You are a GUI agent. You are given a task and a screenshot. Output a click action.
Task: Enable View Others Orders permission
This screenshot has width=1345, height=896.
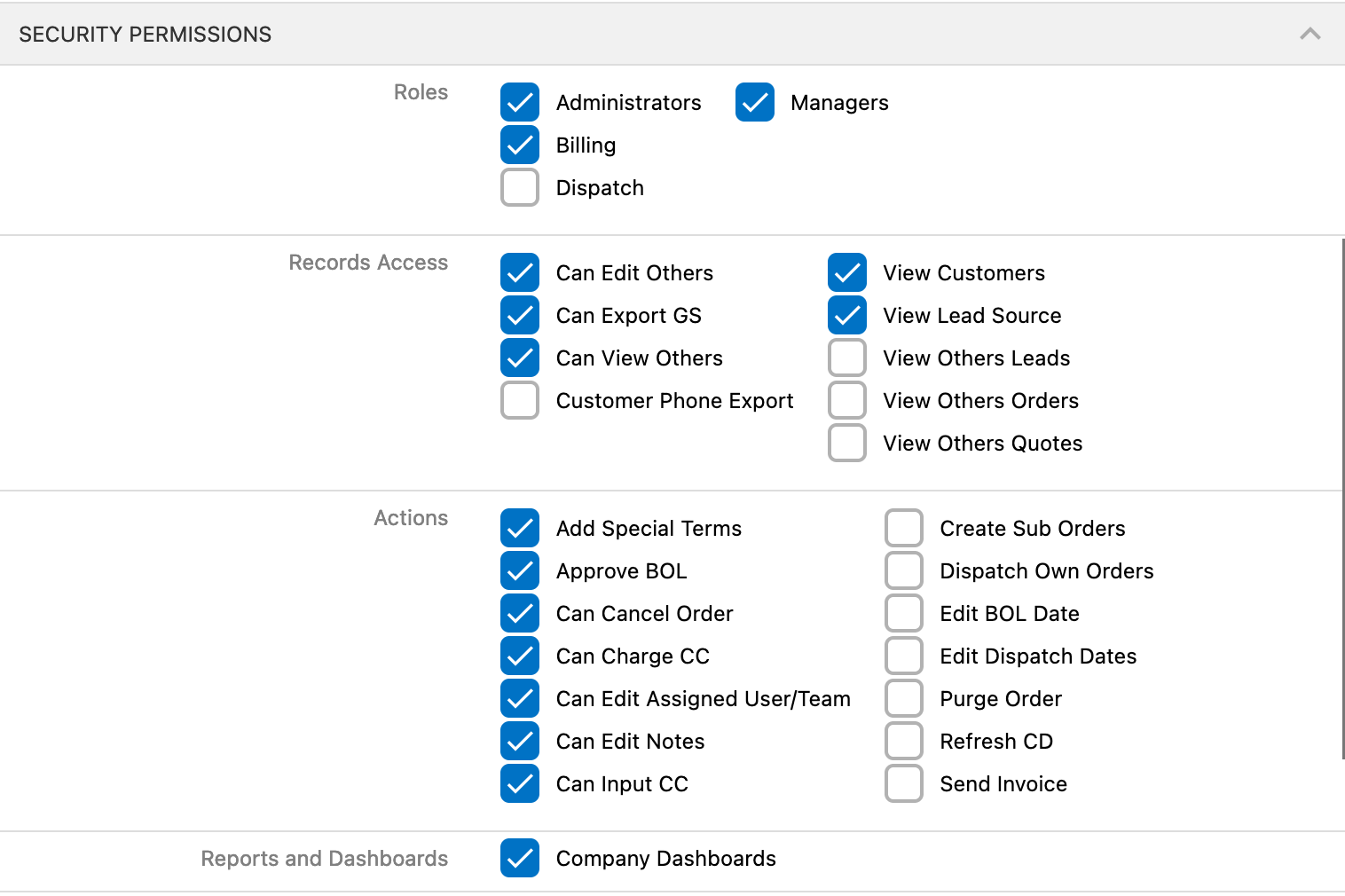846,400
